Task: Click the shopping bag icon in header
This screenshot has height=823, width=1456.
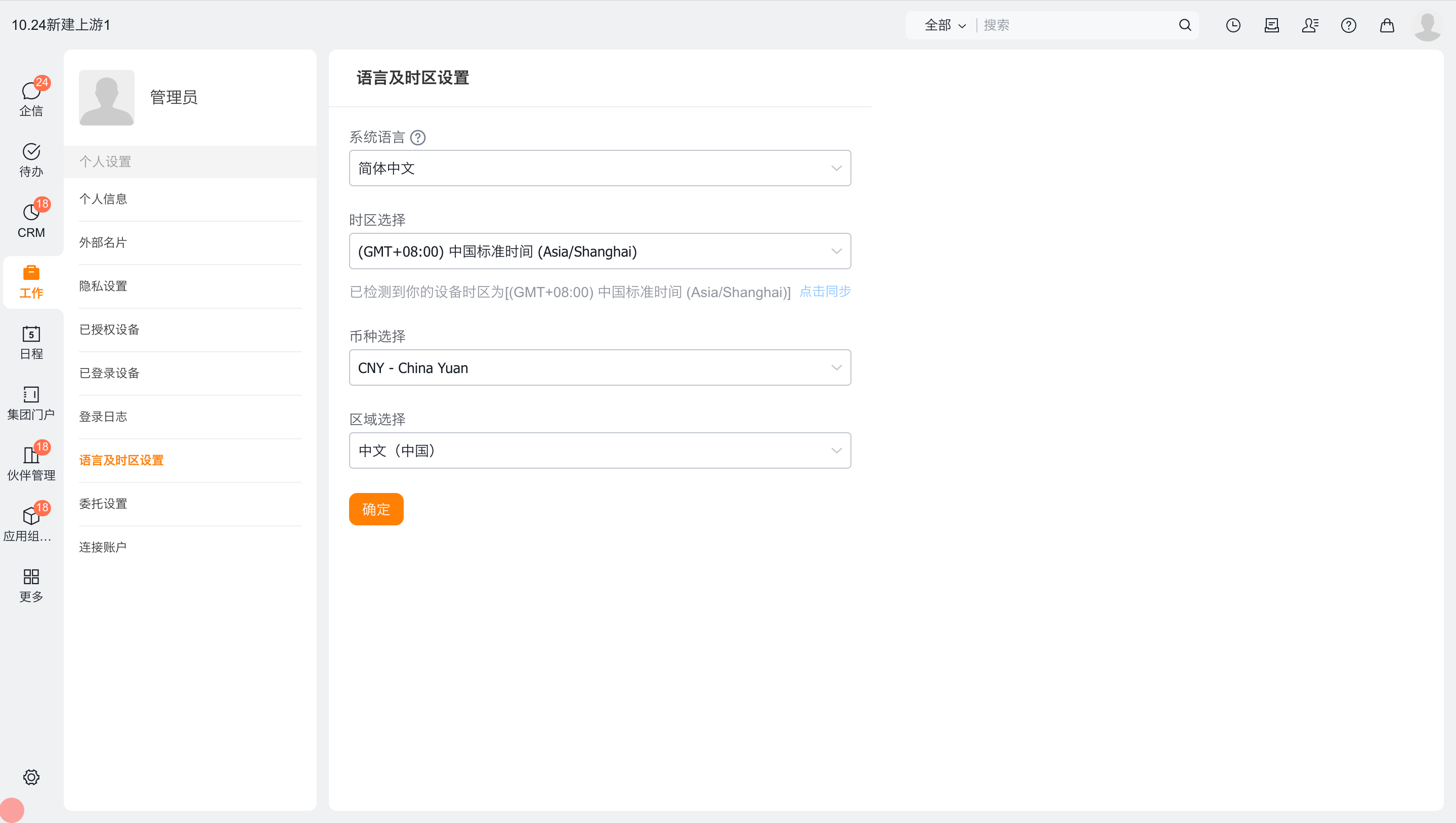Action: point(1387,25)
